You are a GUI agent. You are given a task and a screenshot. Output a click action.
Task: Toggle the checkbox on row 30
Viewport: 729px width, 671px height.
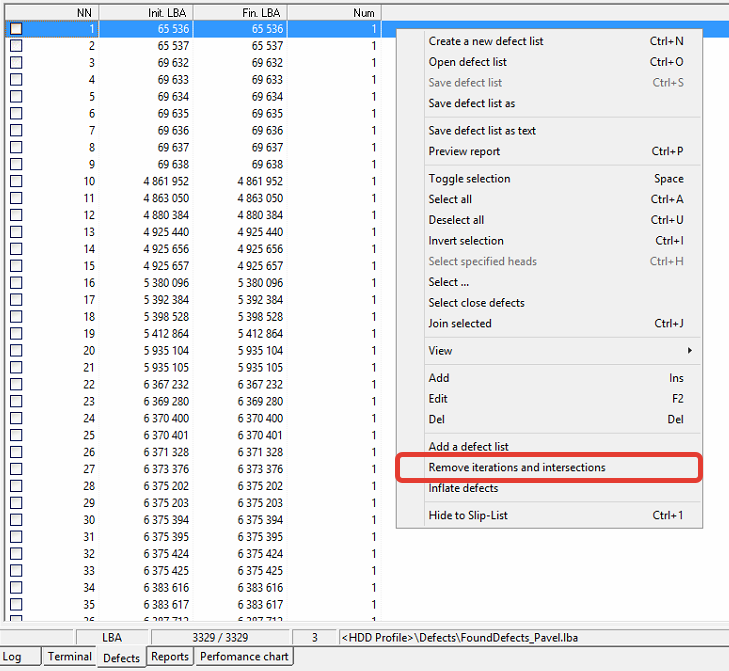click(16, 520)
